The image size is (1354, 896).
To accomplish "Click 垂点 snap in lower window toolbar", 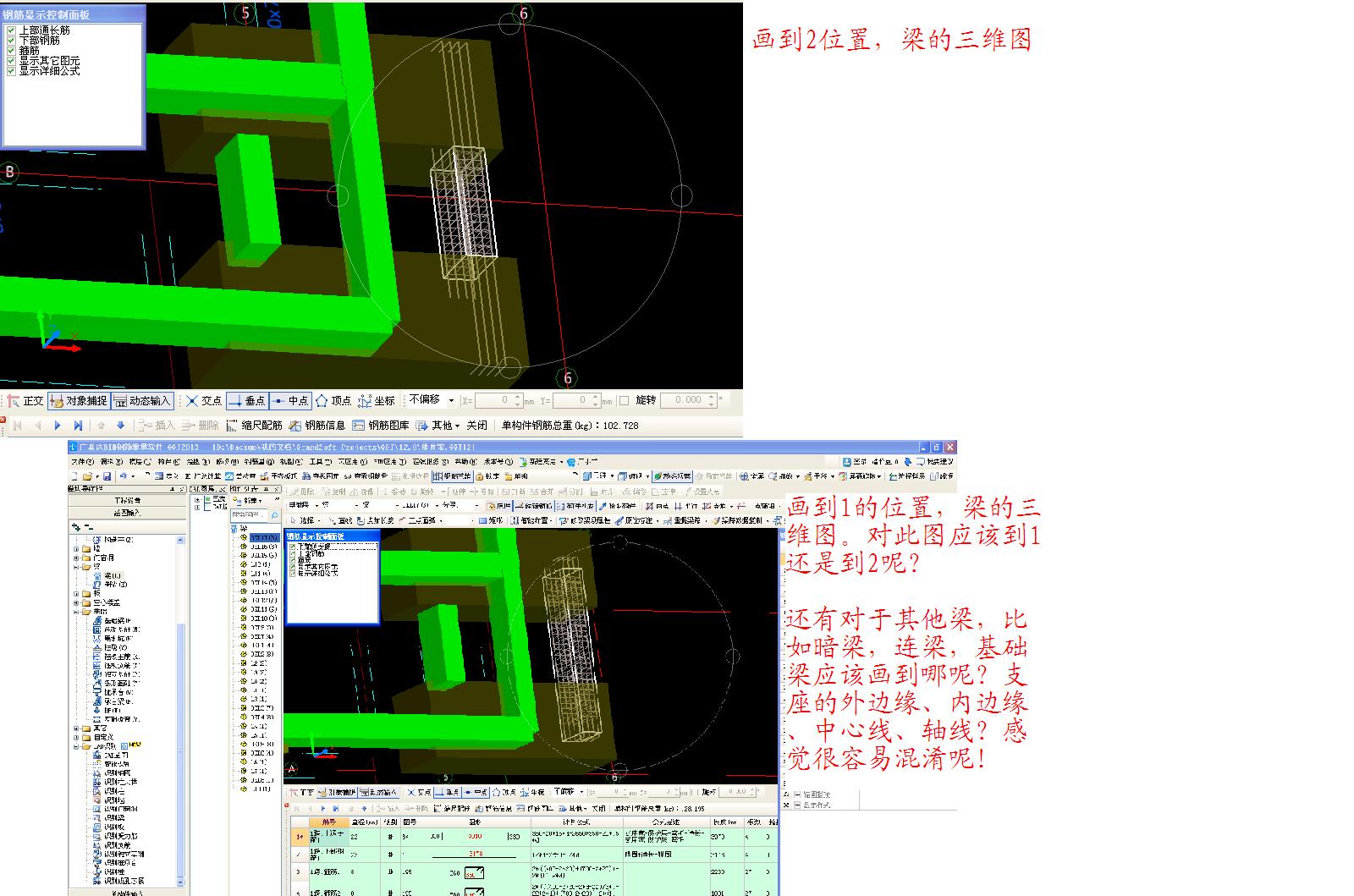I will 449,793.
